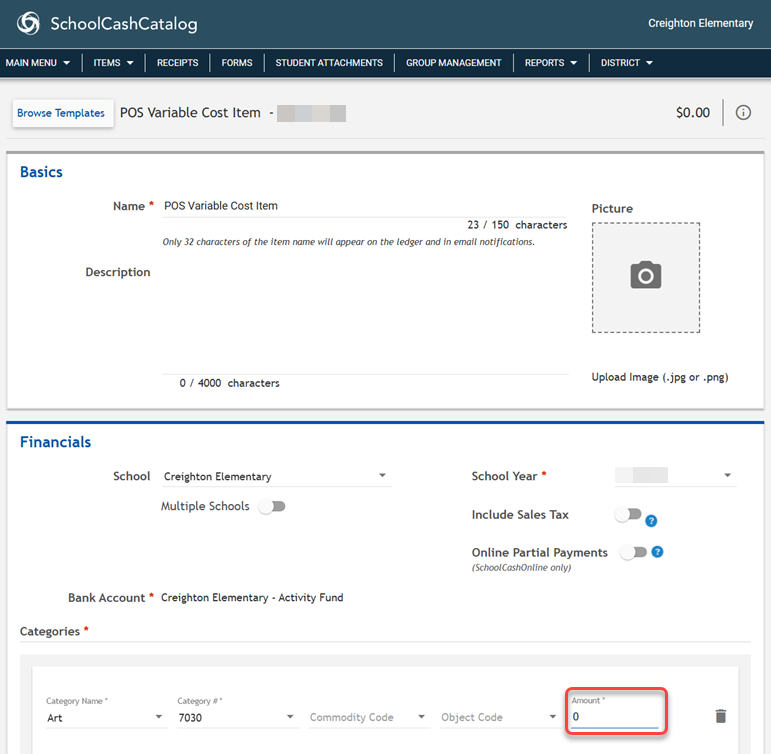
Task: Click the Basics section heading
Action: tap(41, 172)
